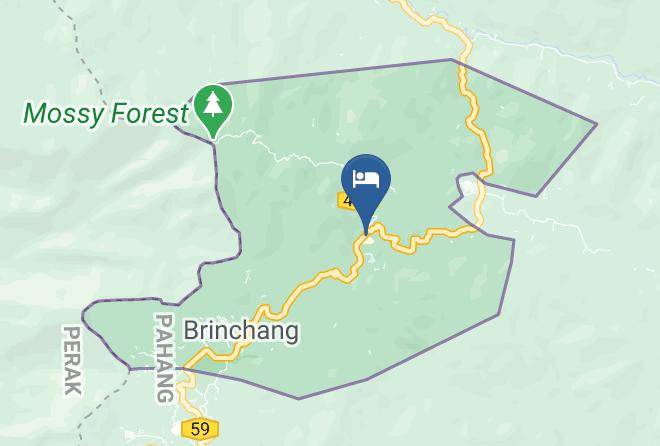Select the route 59 highway shield
The width and height of the screenshot is (660, 446).
200,429
